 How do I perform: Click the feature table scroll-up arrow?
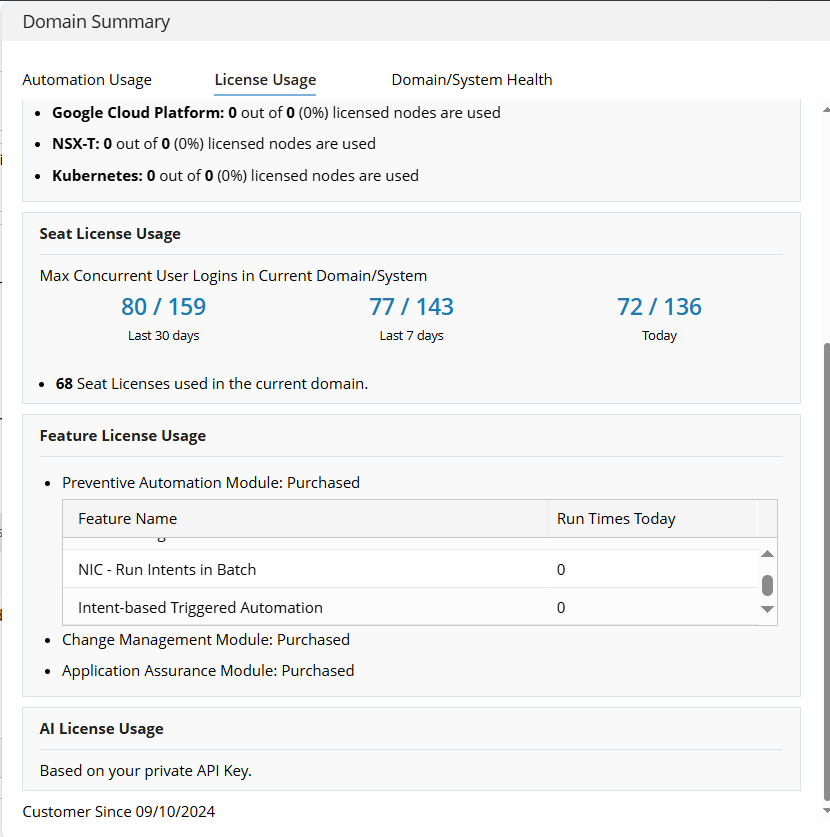coord(767,554)
